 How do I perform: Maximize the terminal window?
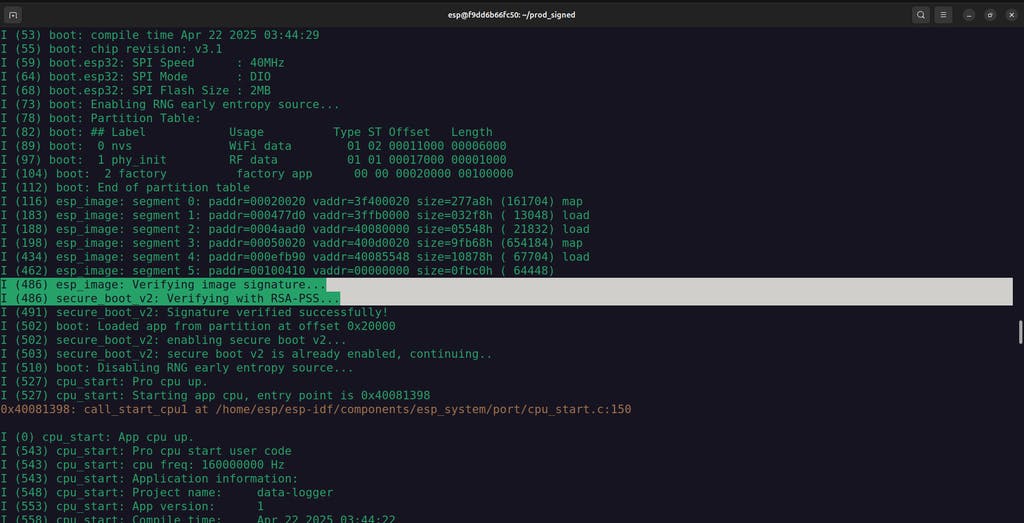(x=990, y=14)
